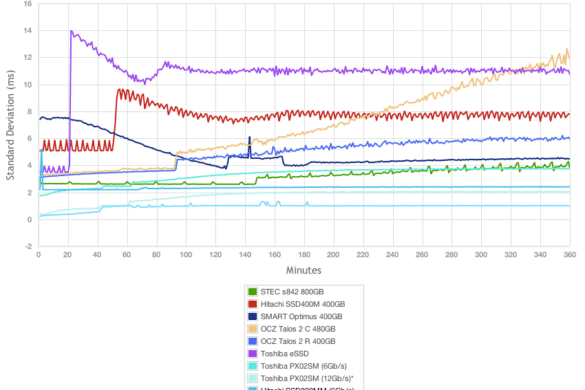Image resolution: width=585 pixels, height=390 pixels.
Task: Select the 'STEC s842 800GB' legend label
Action: click(x=292, y=292)
